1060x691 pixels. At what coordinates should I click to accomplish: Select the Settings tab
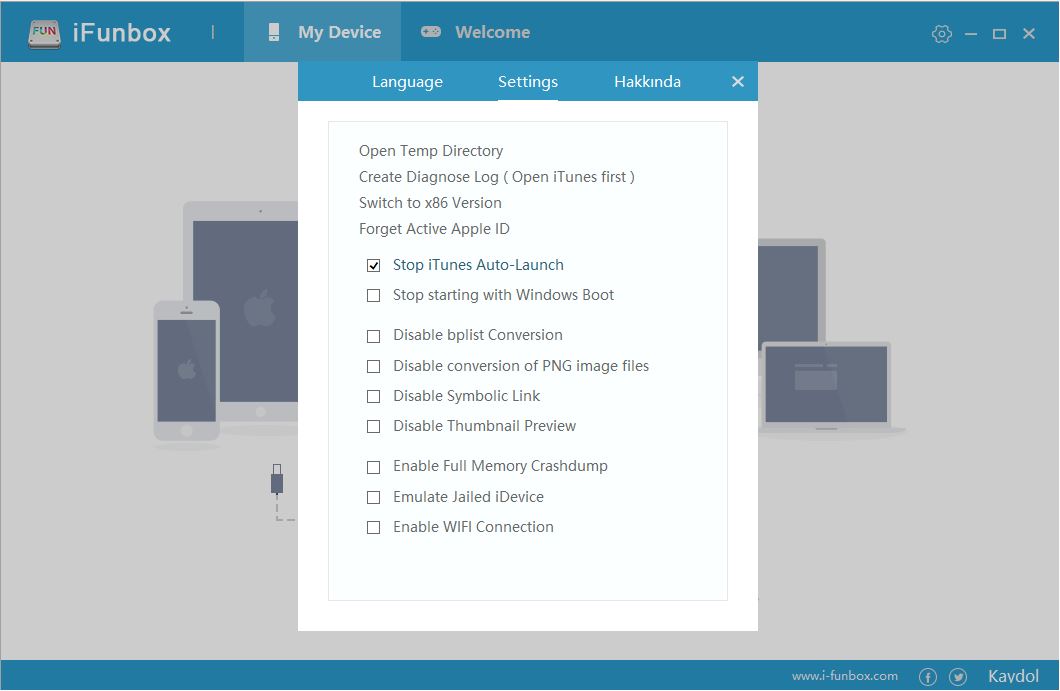click(x=528, y=82)
